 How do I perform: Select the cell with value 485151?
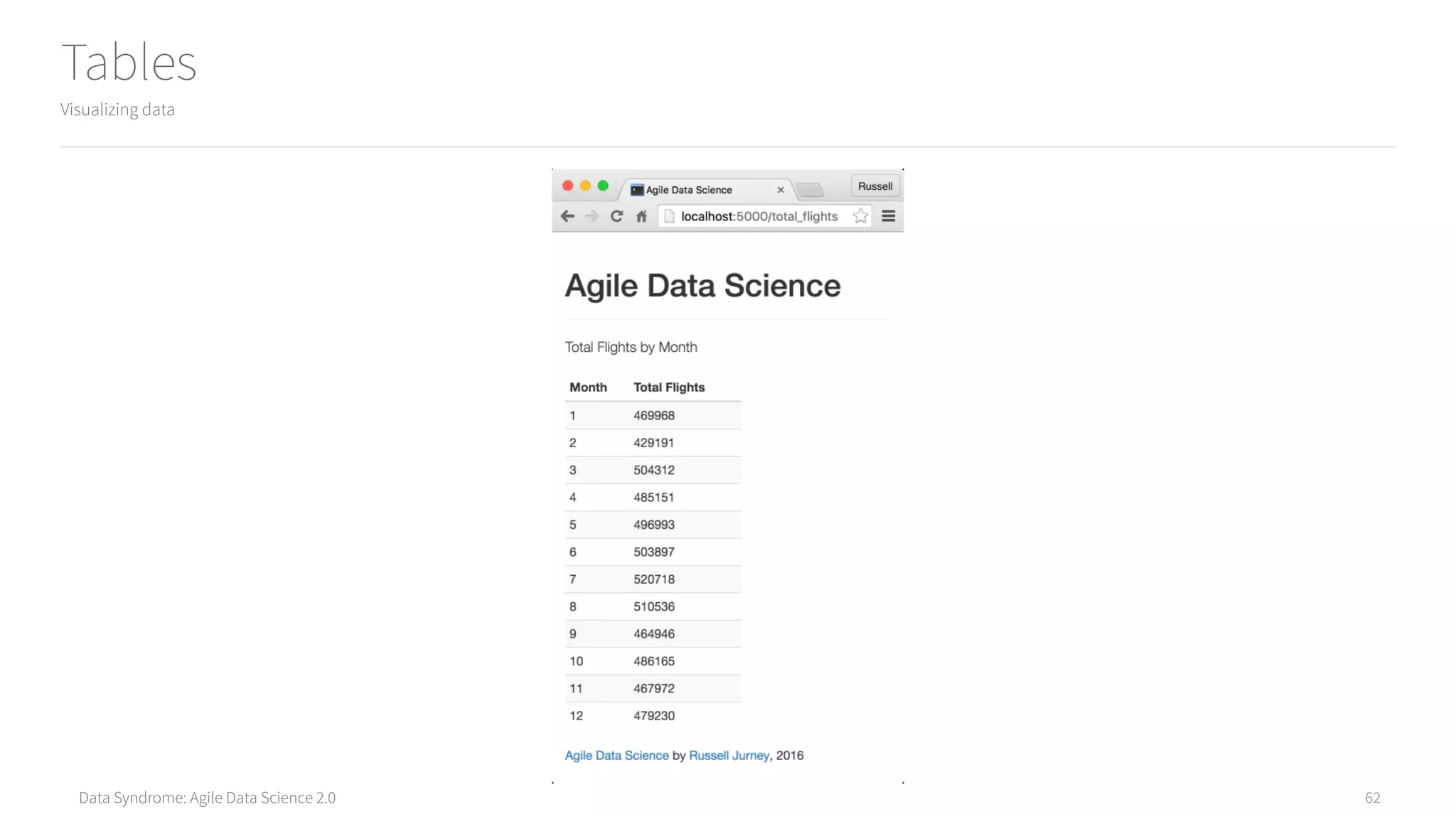point(653,498)
